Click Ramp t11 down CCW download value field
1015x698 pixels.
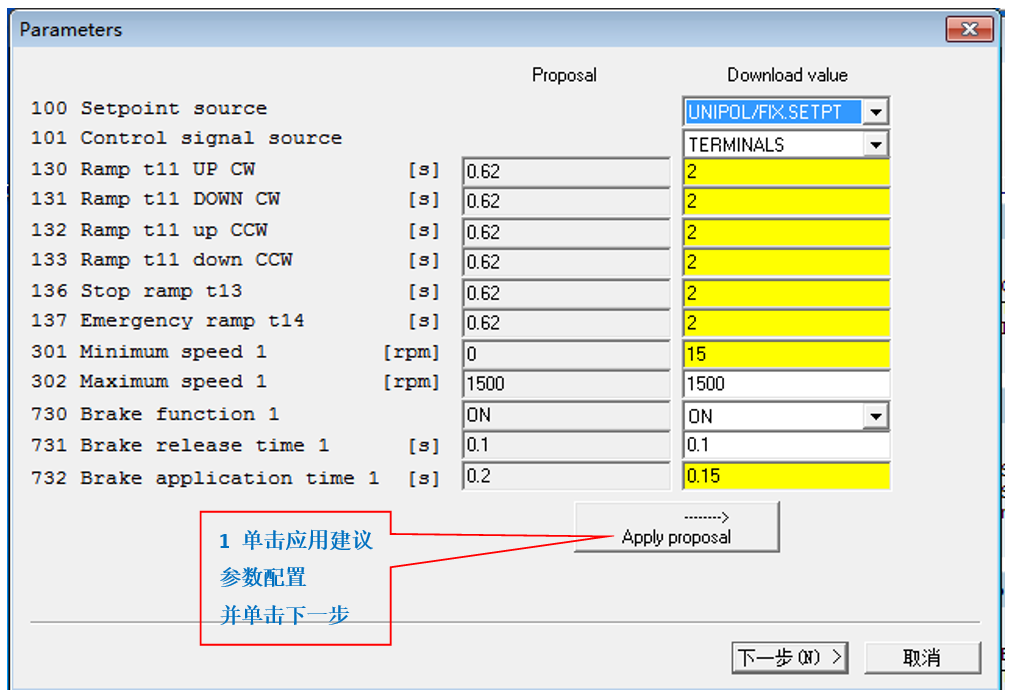[x=786, y=263]
